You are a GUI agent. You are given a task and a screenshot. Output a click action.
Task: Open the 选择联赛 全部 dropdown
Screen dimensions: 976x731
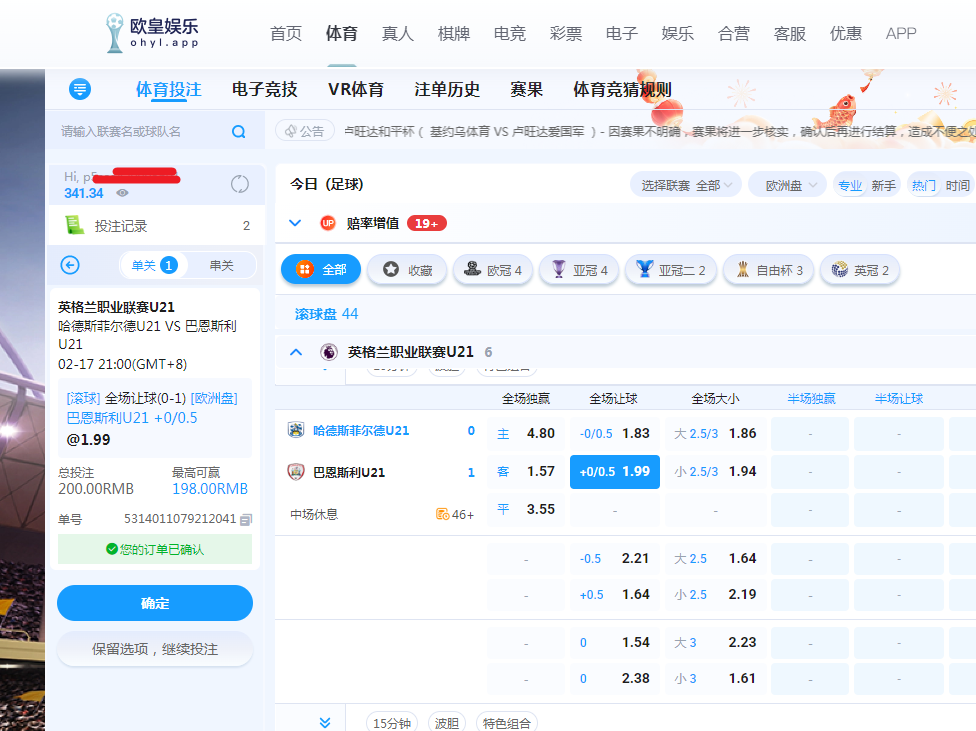(689, 185)
